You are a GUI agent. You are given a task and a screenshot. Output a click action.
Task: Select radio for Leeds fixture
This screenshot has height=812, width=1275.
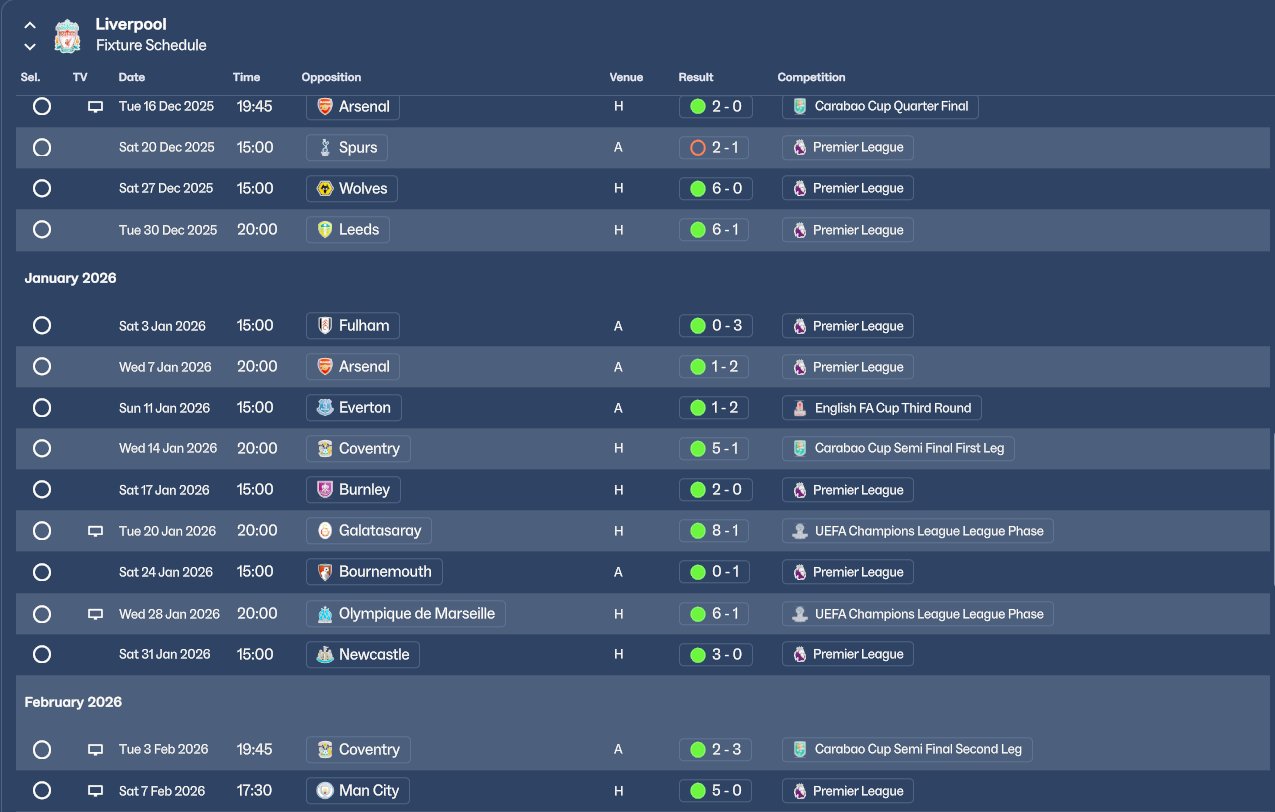pos(42,229)
